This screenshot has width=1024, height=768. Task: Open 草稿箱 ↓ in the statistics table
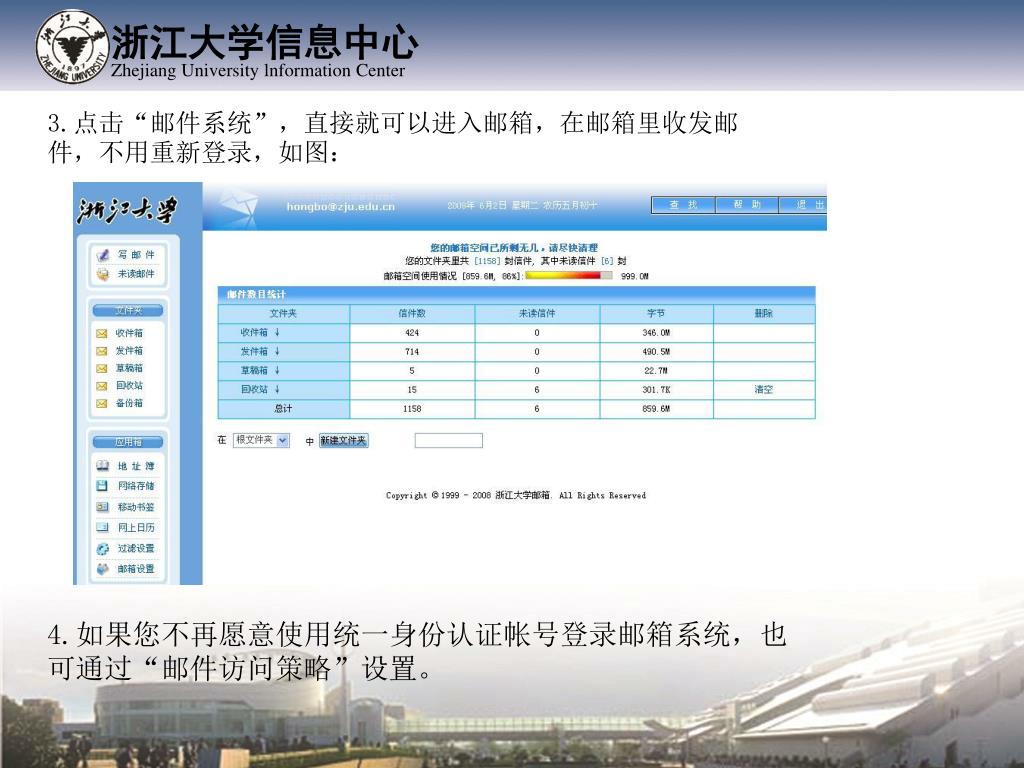pyautogui.click(x=260, y=370)
